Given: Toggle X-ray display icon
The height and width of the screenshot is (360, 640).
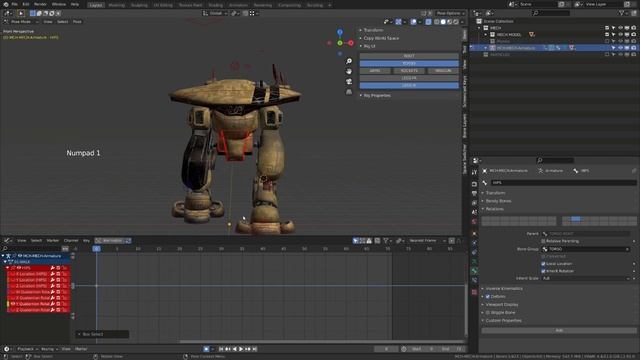Looking at the screenshot, I should (428, 22).
